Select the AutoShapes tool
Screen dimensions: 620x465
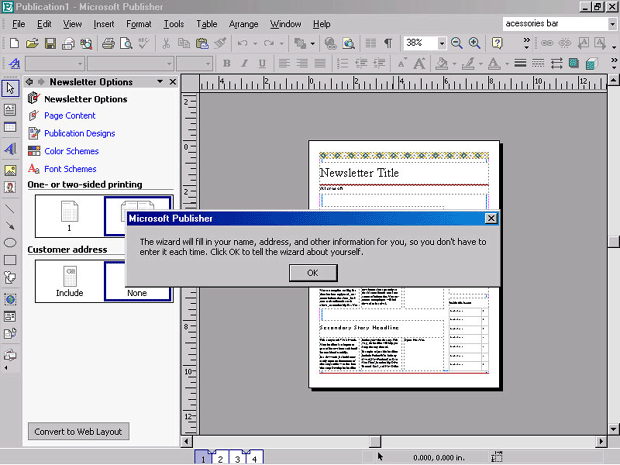[x=10, y=277]
